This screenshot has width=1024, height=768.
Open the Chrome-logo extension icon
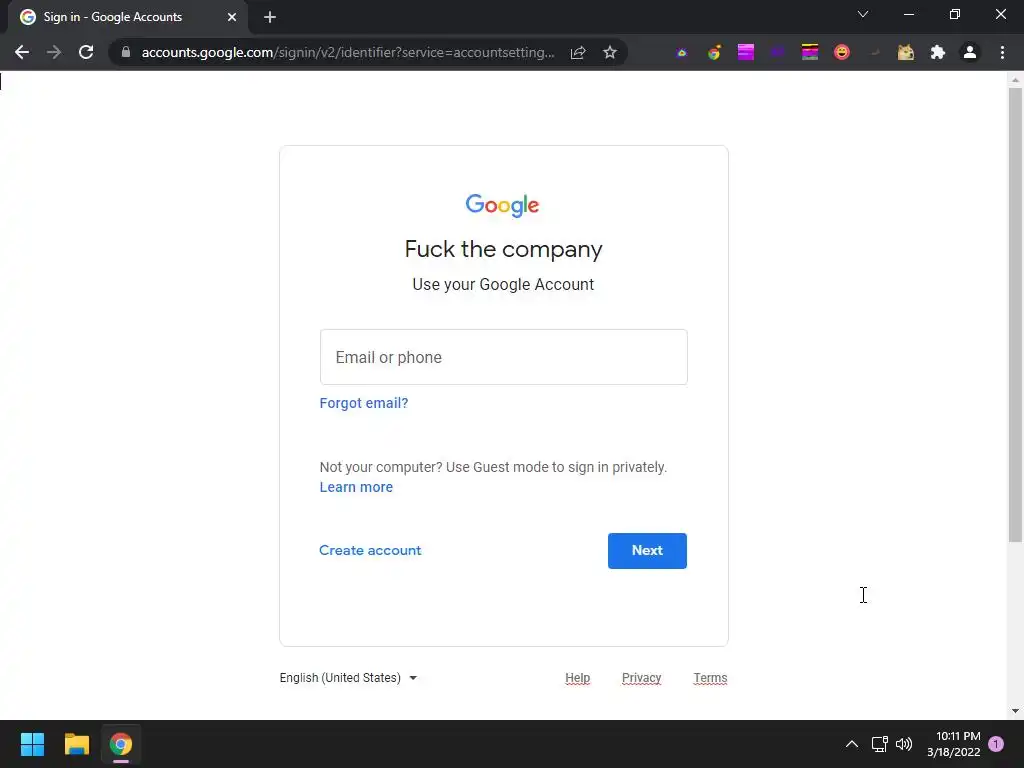(x=714, y=52)
